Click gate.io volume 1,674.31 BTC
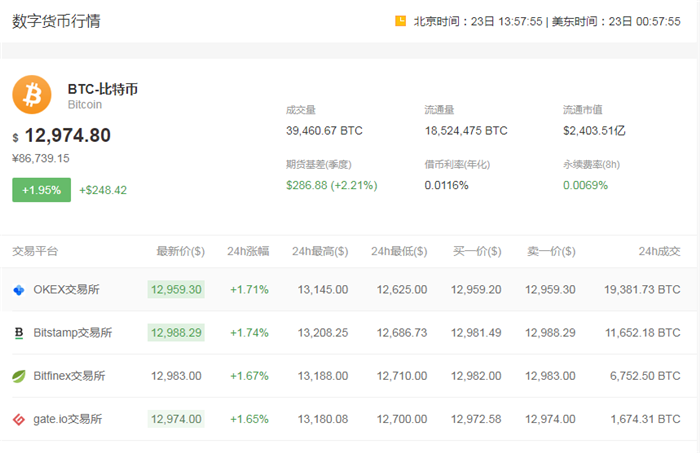Viewport: 700px width, 453px height. (x=646, y=420)
